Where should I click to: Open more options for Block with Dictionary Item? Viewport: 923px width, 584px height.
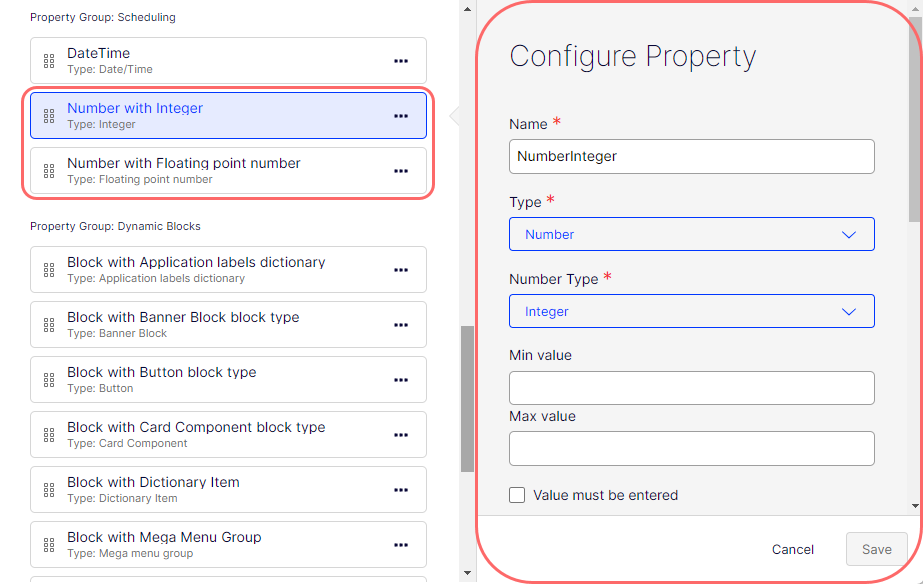coord(401,490)
